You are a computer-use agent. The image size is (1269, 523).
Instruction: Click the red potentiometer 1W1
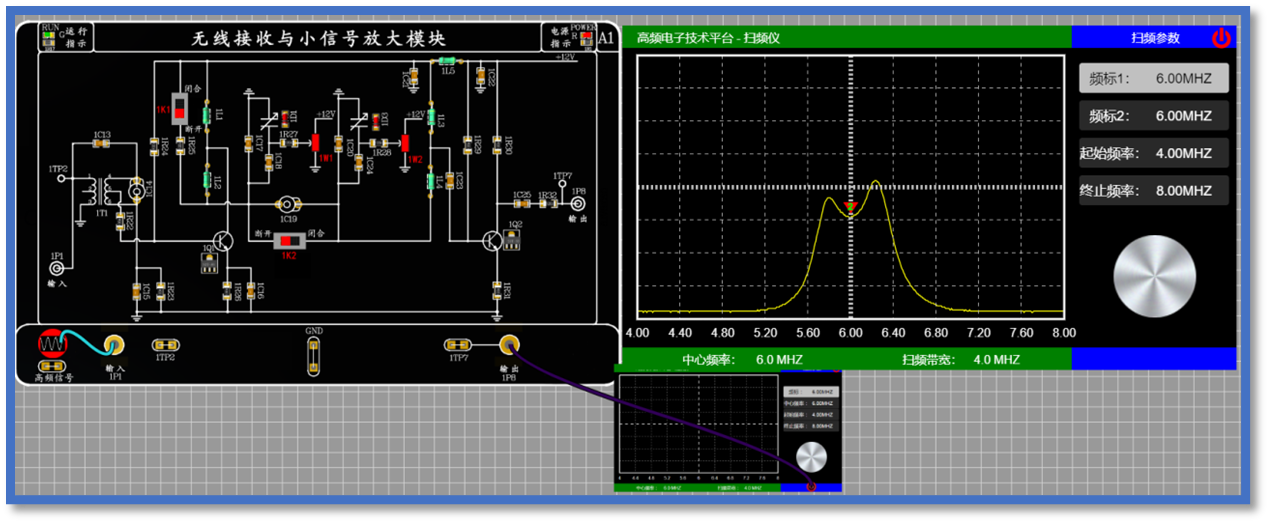click(314, 142)
